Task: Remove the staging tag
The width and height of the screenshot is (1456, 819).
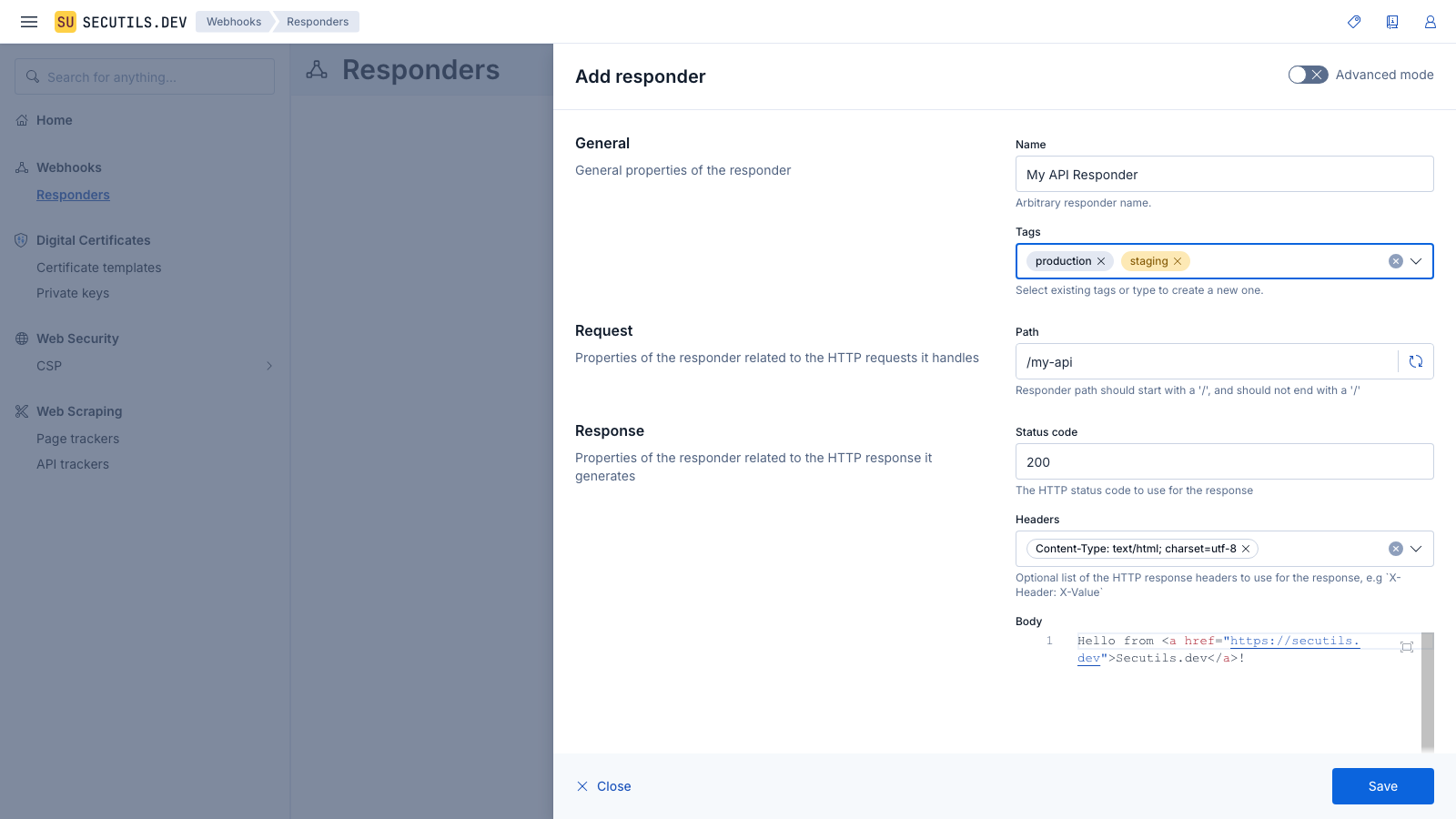Action: point(1178,261)
